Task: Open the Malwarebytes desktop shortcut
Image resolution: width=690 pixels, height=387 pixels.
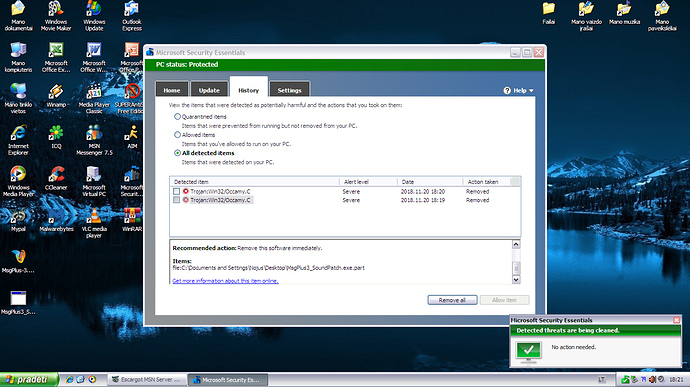Action: (56, 220)
